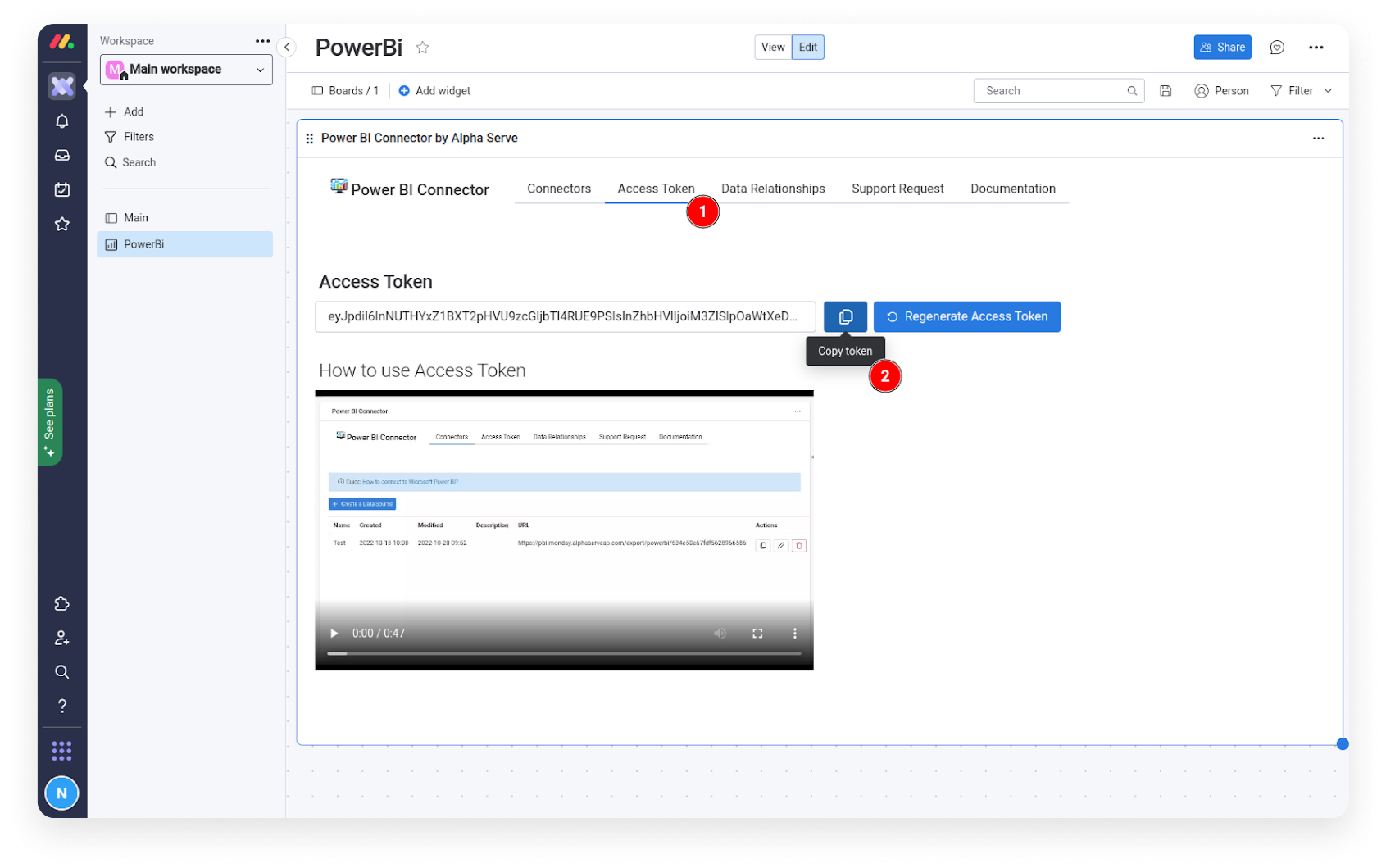
Task: Open the apps marketplace puzzle icon
Action: (61, 604)
